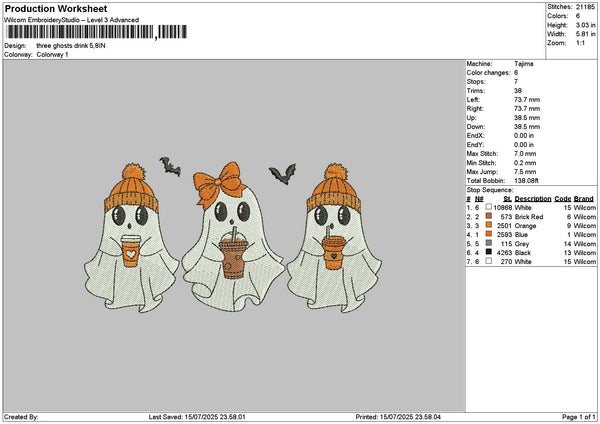The height and width of the screenshot is (424, 600).
Task: Select the Color changes label
Action: pos(489,73)
